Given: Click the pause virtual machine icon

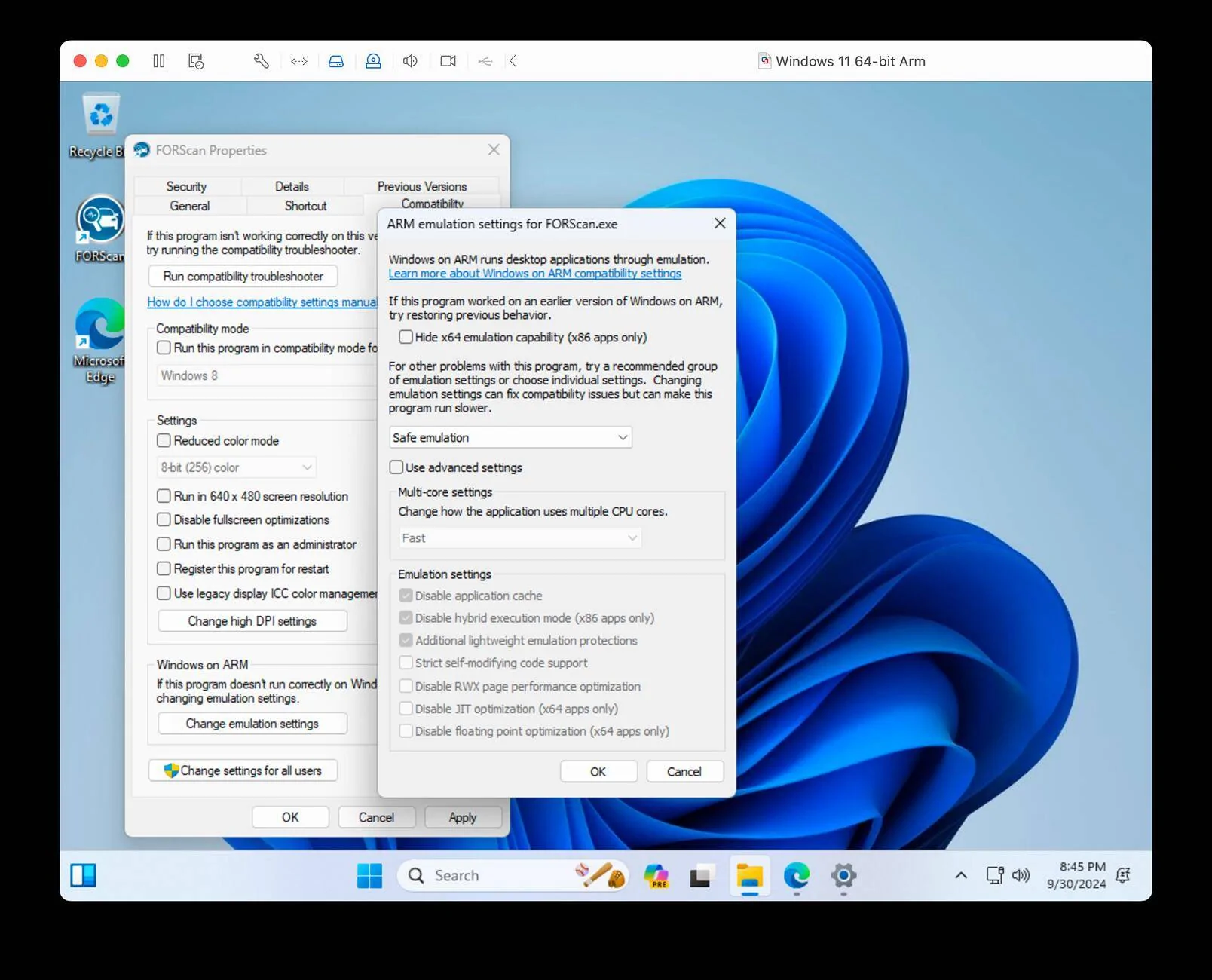Looking at the screenshot, I should pos(159,61).
